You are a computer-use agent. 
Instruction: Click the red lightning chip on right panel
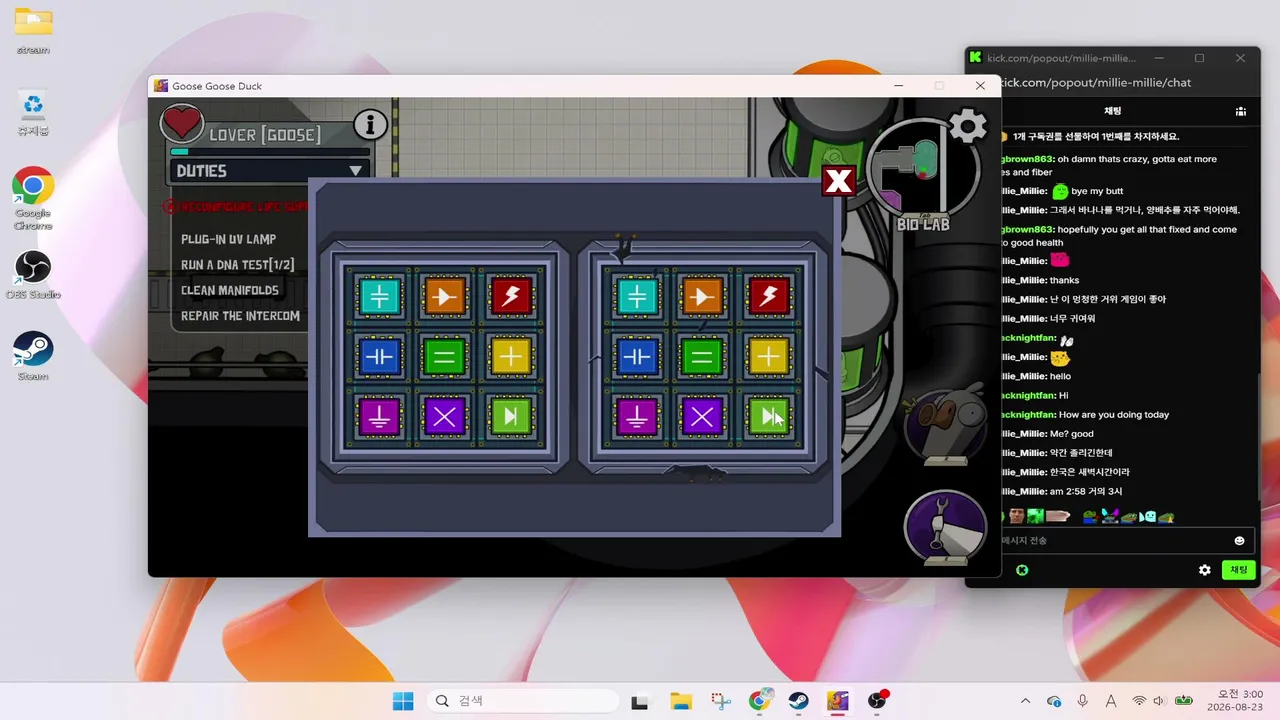[768, 296]
